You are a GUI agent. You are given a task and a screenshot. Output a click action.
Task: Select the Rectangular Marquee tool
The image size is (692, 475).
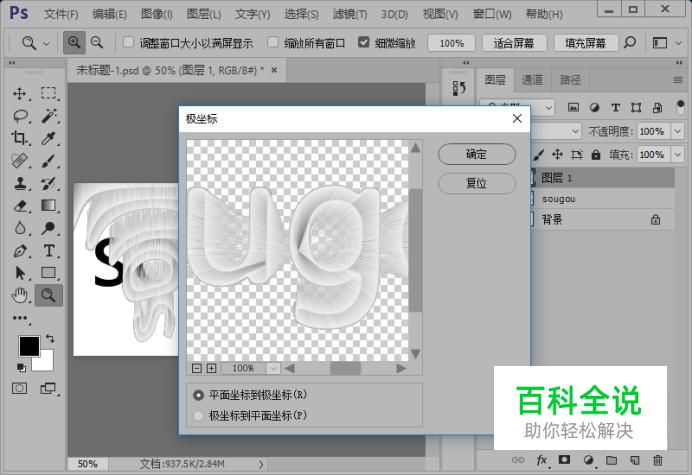(x=49, y=94)
